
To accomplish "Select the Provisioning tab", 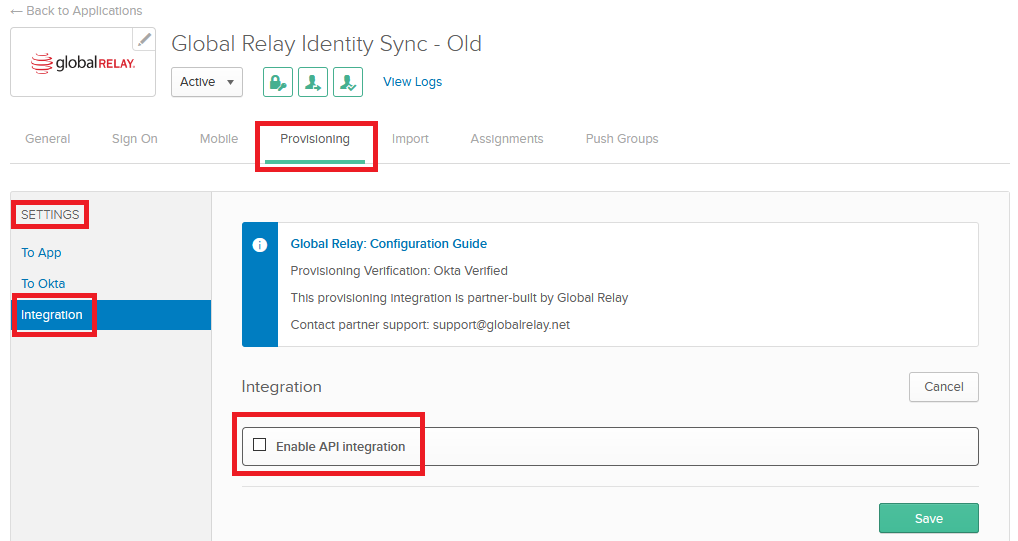I will click(315, 139).
